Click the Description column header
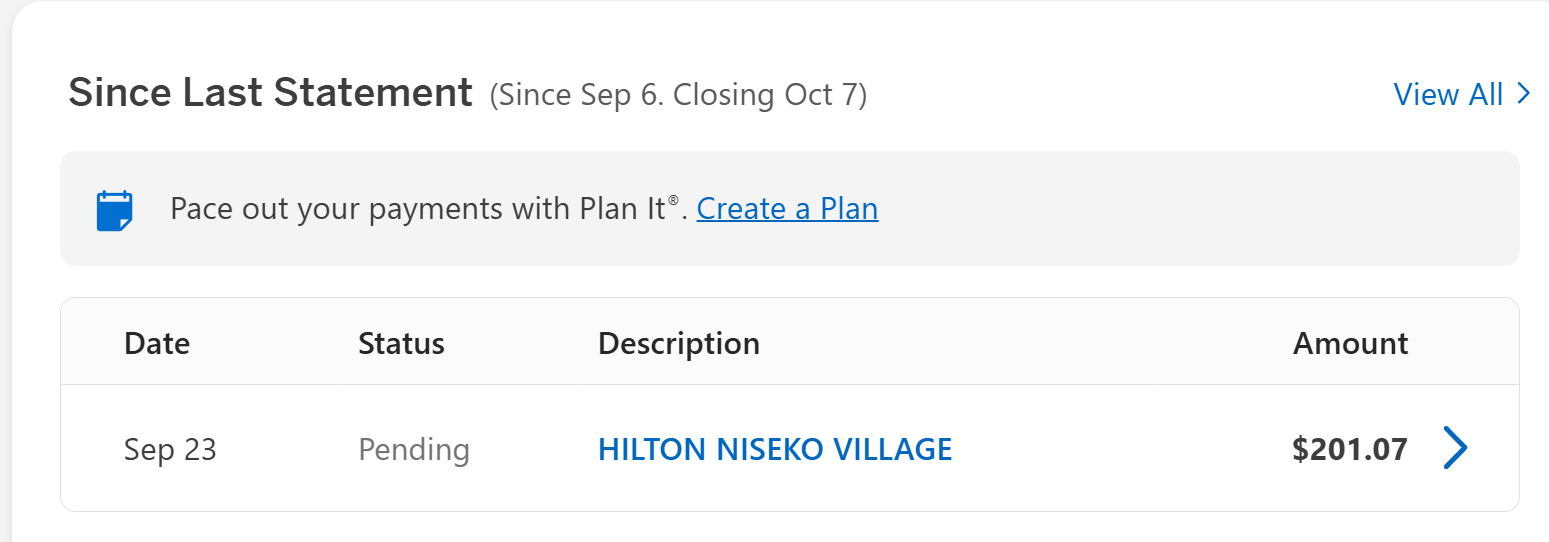 (x=678, y=344)
